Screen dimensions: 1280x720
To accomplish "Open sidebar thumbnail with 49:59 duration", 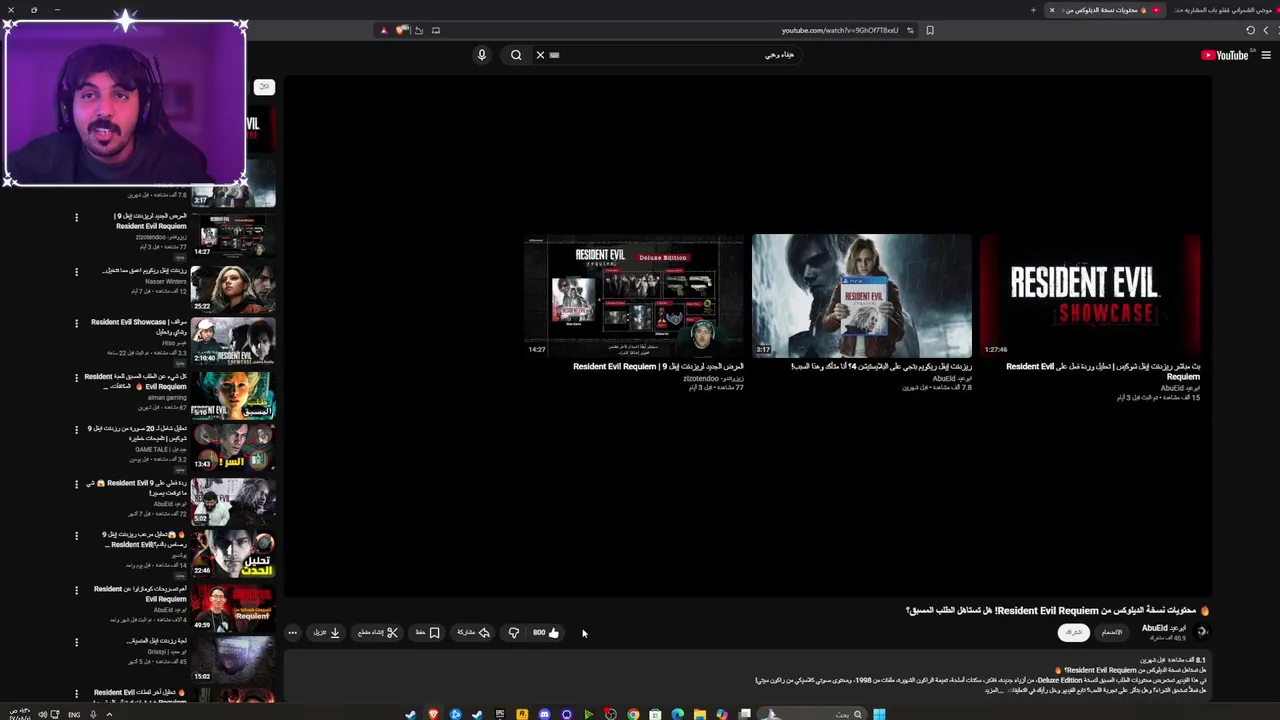I will coord(233,607).
